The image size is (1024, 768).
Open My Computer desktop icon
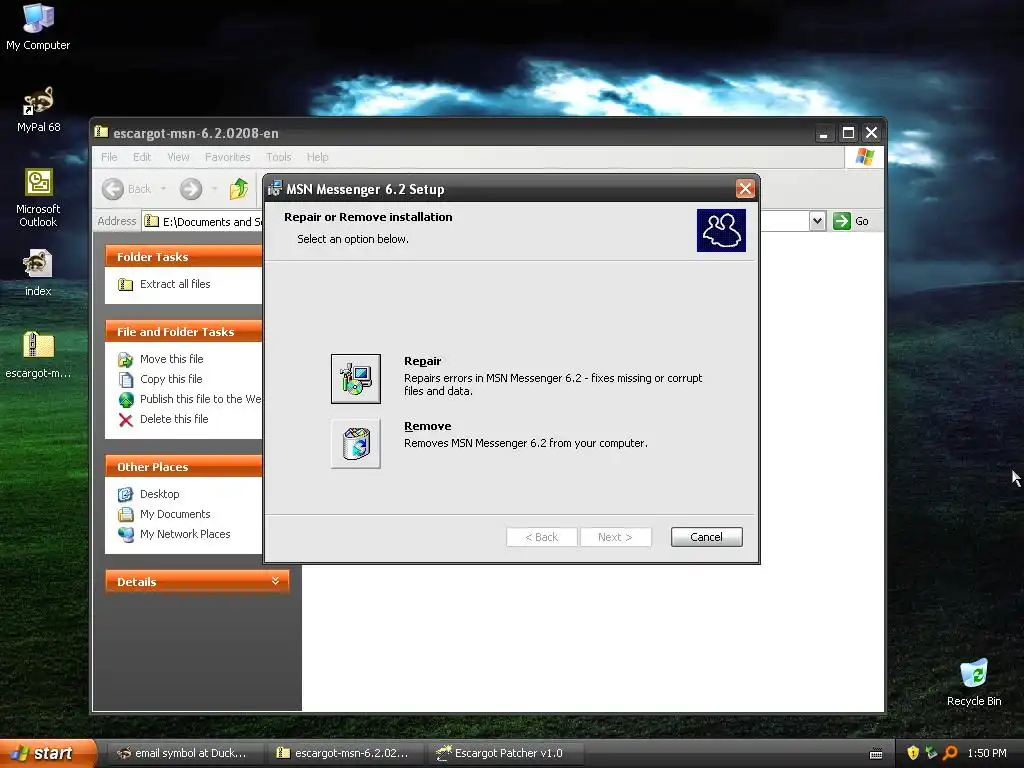click(38, 27)
